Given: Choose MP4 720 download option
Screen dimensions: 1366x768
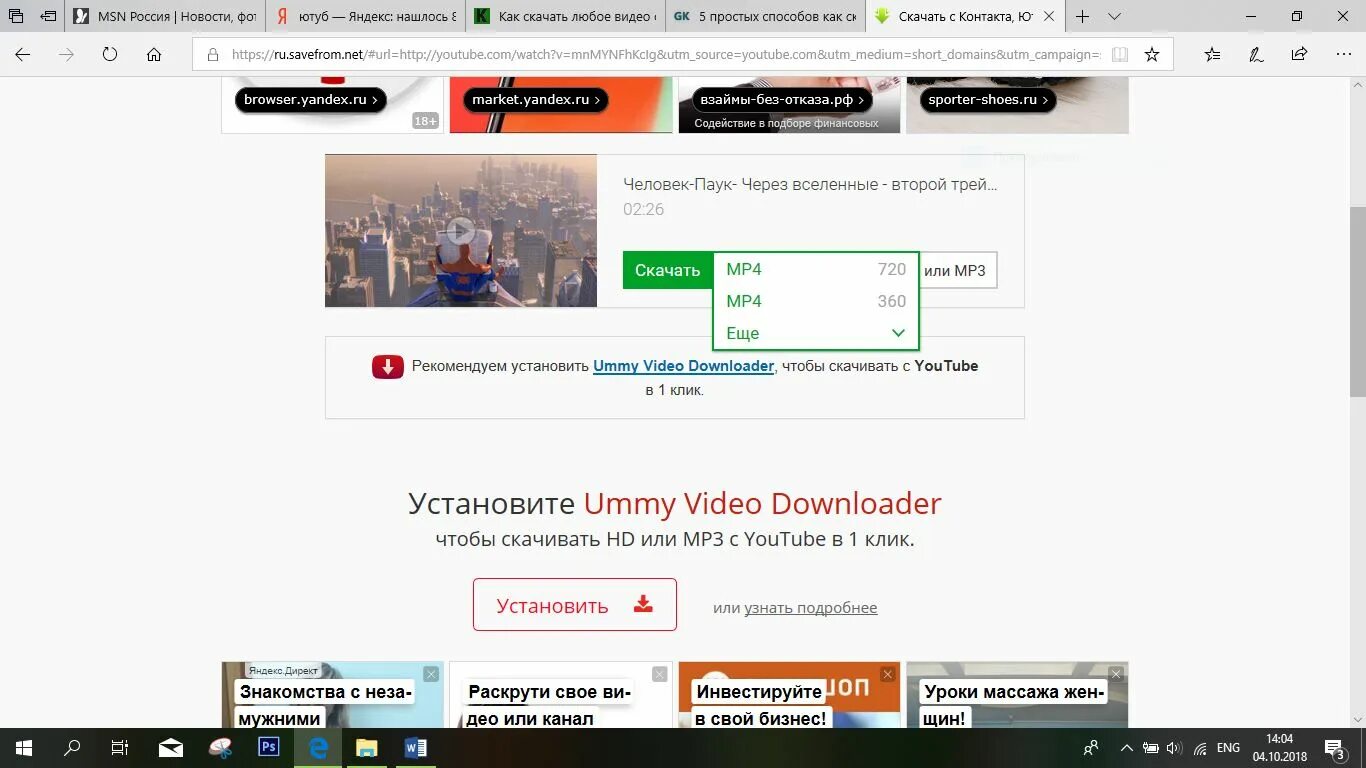Looking at the screenshot, I should (x=816, y=269).
